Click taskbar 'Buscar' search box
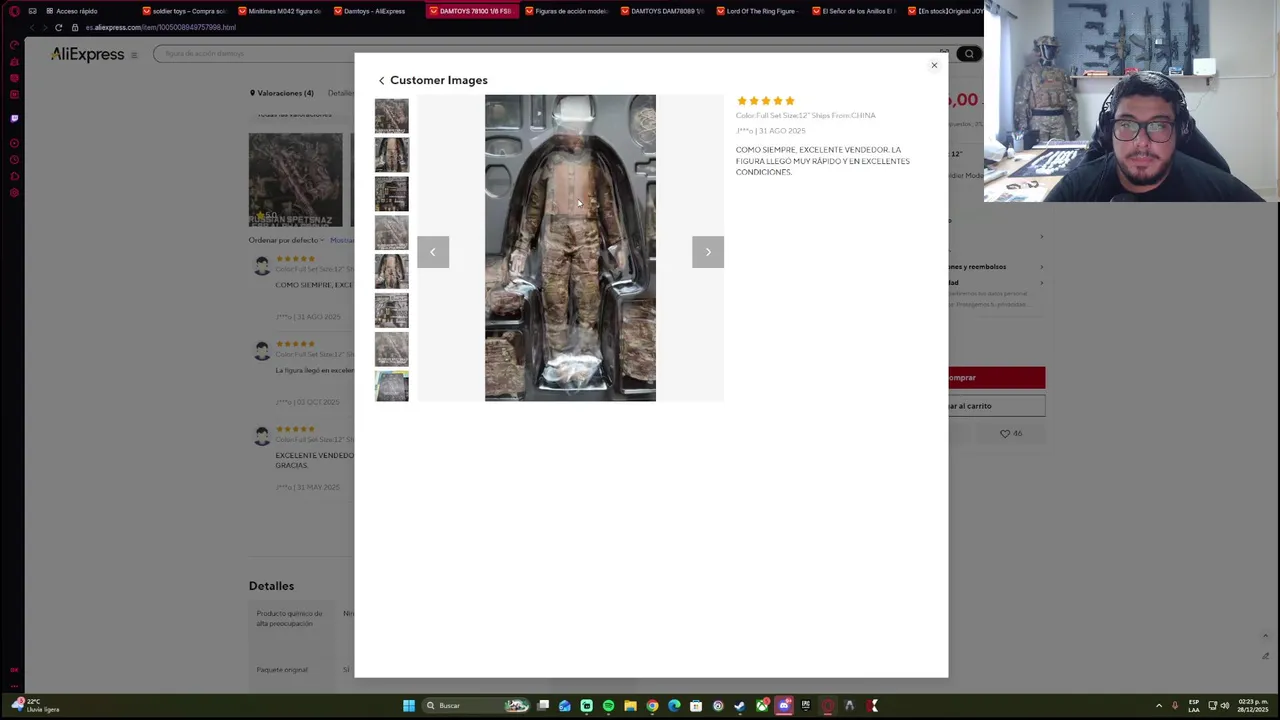Screen dimensions: 1280x720 [x=476, y=706]
